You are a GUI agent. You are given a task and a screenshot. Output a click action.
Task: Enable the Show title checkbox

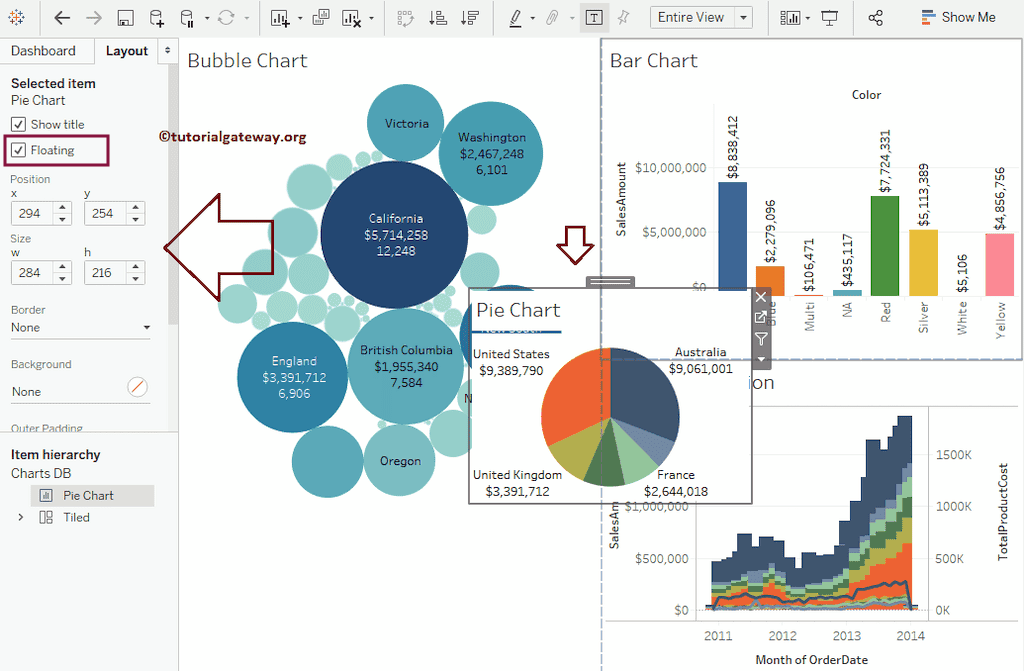[19, 124]
